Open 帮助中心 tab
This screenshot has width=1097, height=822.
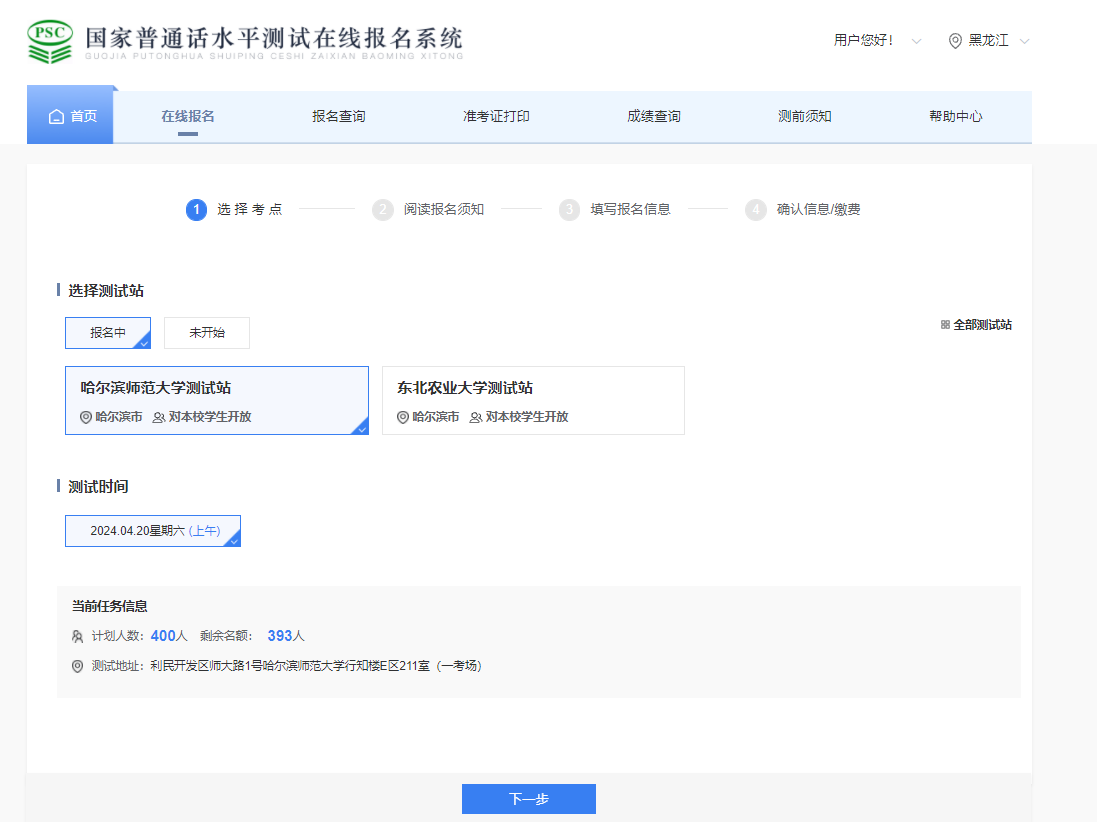coord(956,117)
